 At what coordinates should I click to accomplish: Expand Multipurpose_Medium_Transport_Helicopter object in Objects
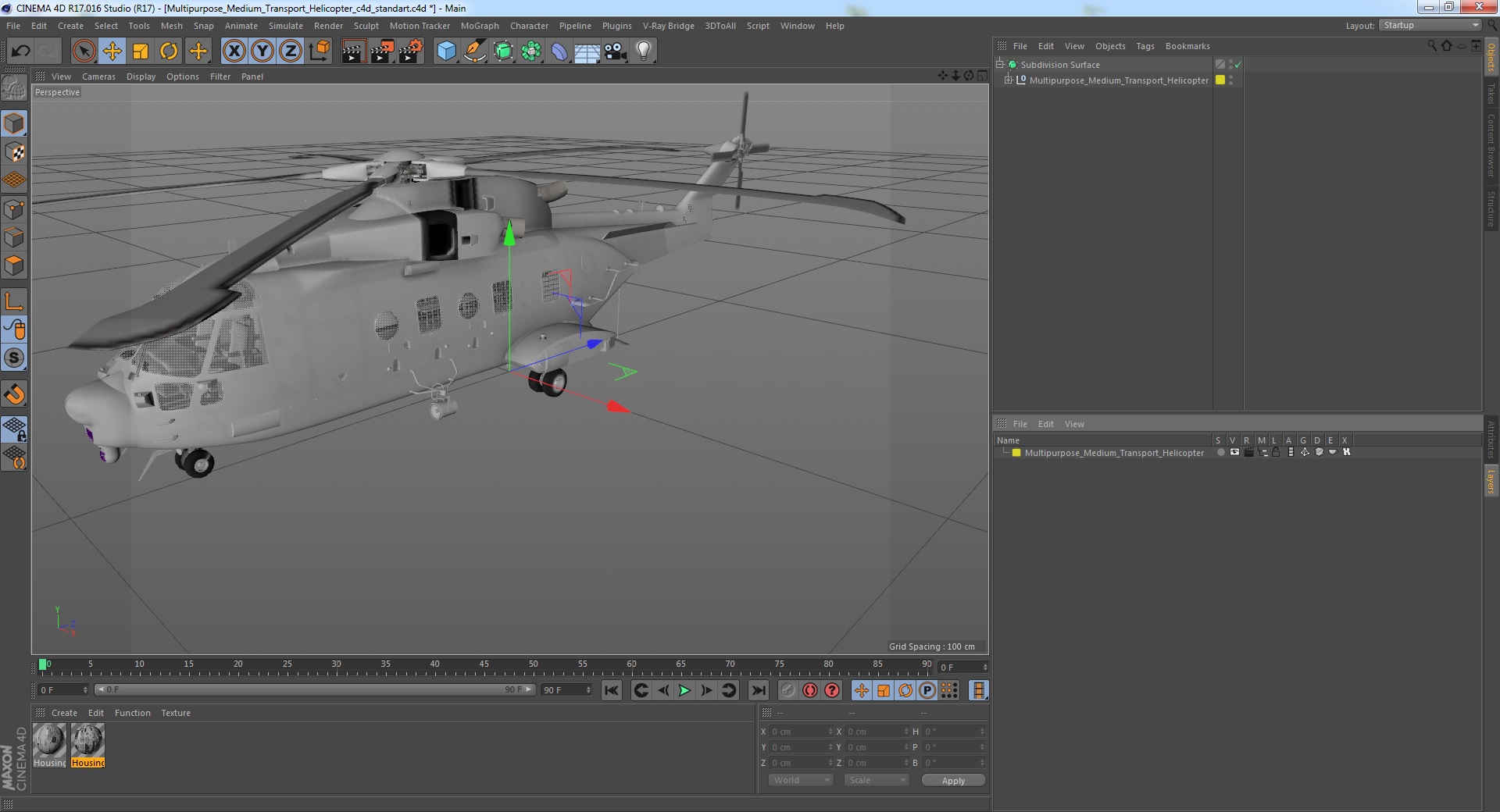point(1009,80)
